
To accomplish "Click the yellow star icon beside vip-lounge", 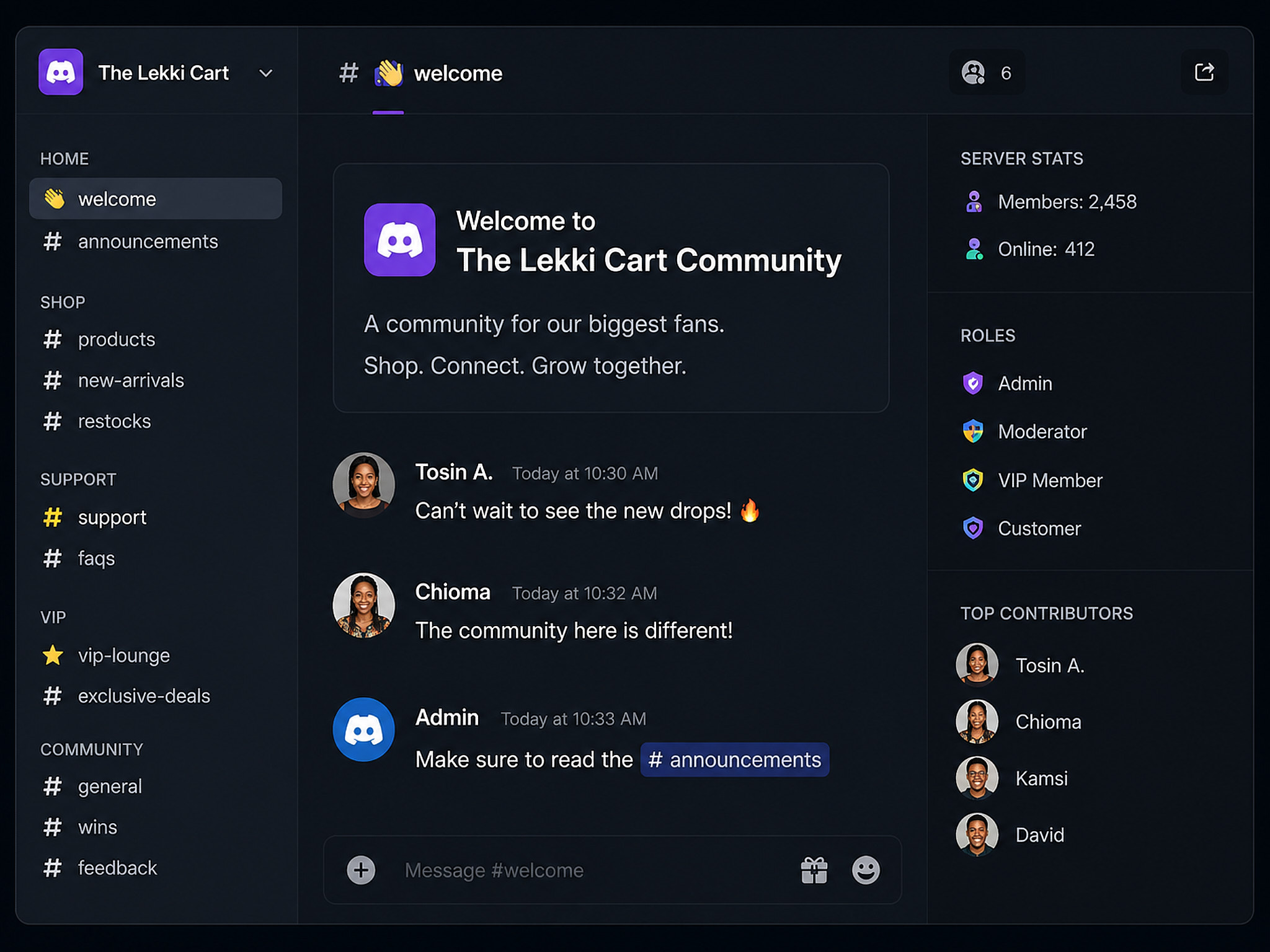I will [x=53, y=655].
